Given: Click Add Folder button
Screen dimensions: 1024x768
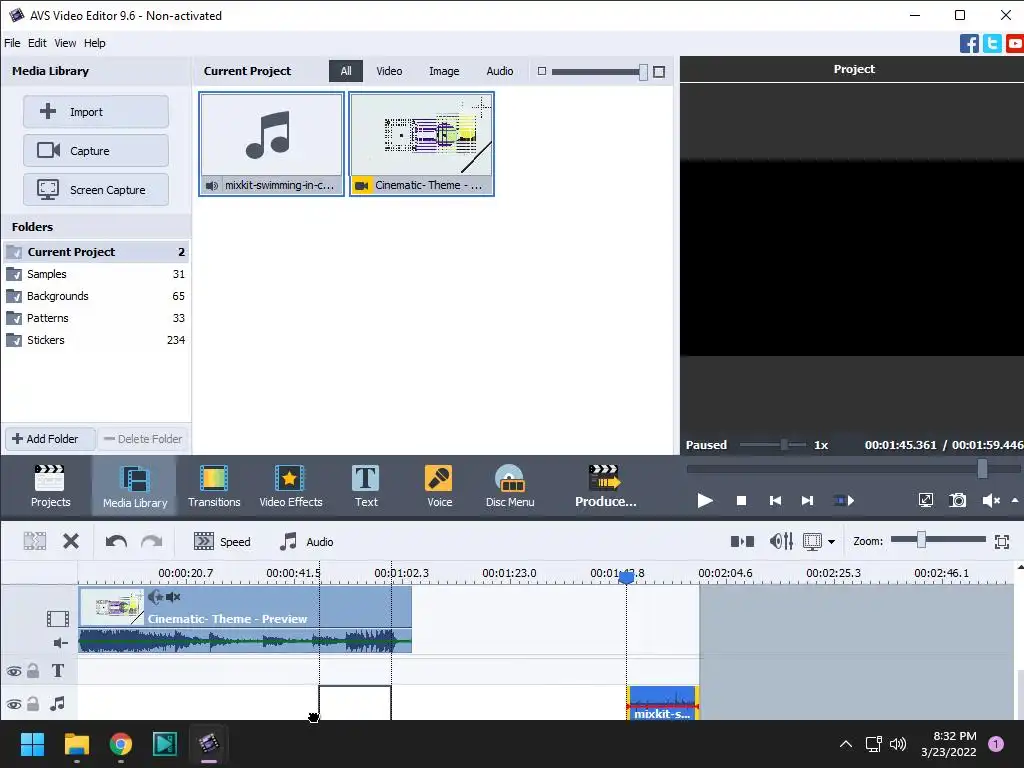Looking at the screenshot, I should 50,439.
